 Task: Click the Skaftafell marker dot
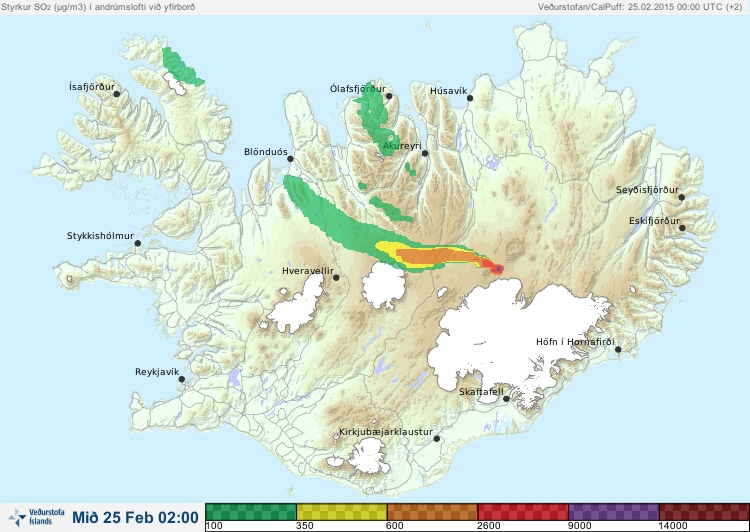click(x=507, y=399)
